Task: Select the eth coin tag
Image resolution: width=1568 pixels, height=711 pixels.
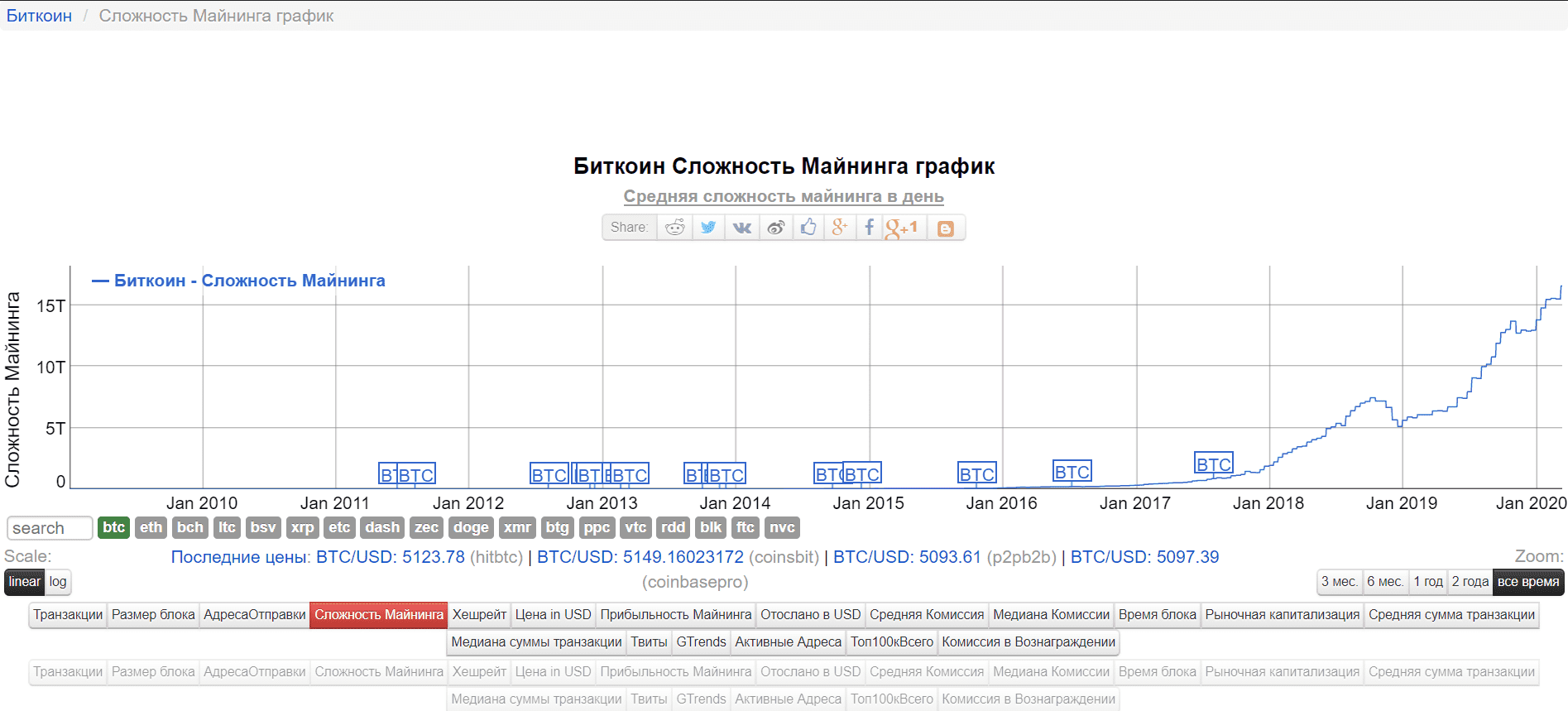Action: (151, 527)
